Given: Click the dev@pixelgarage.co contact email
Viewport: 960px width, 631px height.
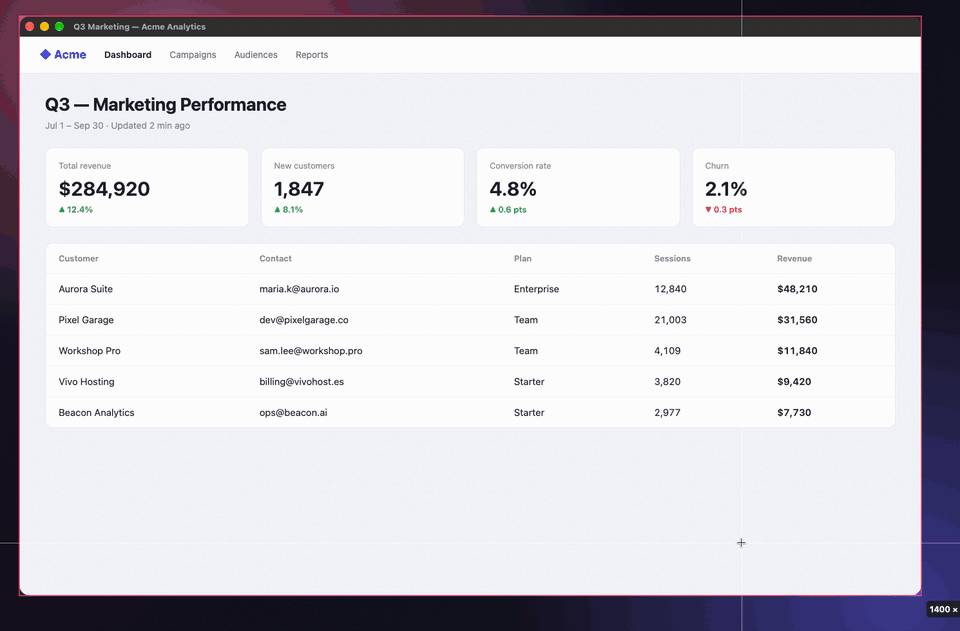Looking at the screenshot, I should pos(304,320).
